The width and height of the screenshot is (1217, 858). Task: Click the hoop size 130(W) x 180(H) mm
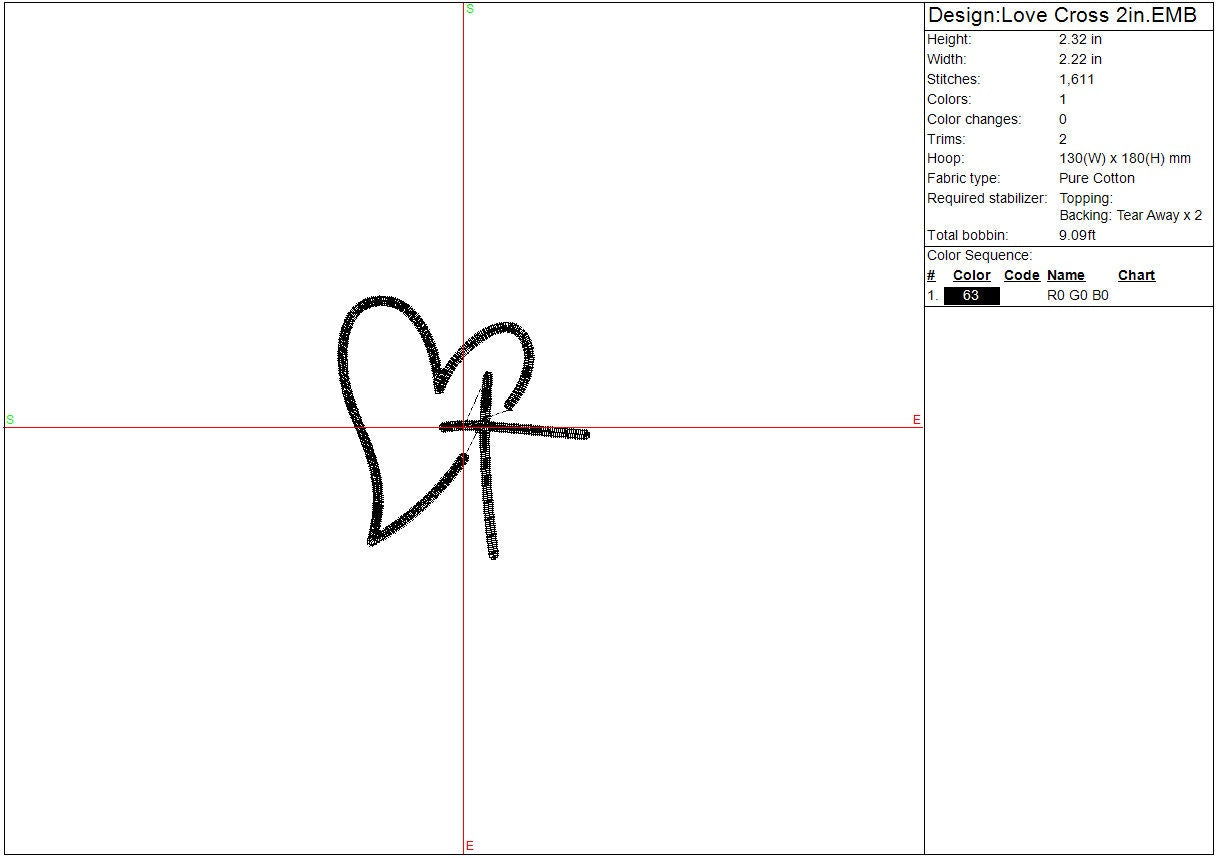(1124, 159)
